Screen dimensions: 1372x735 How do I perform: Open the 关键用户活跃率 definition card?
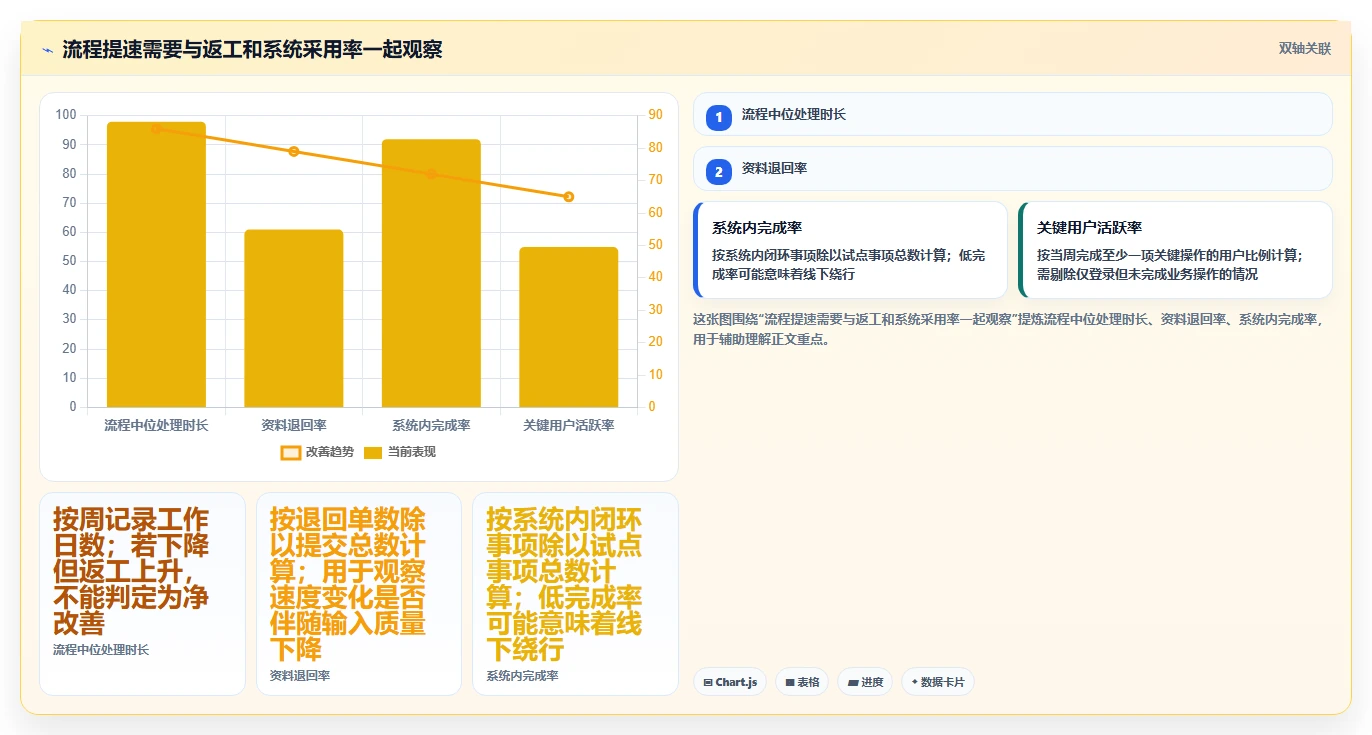(x=1175, y=250)
